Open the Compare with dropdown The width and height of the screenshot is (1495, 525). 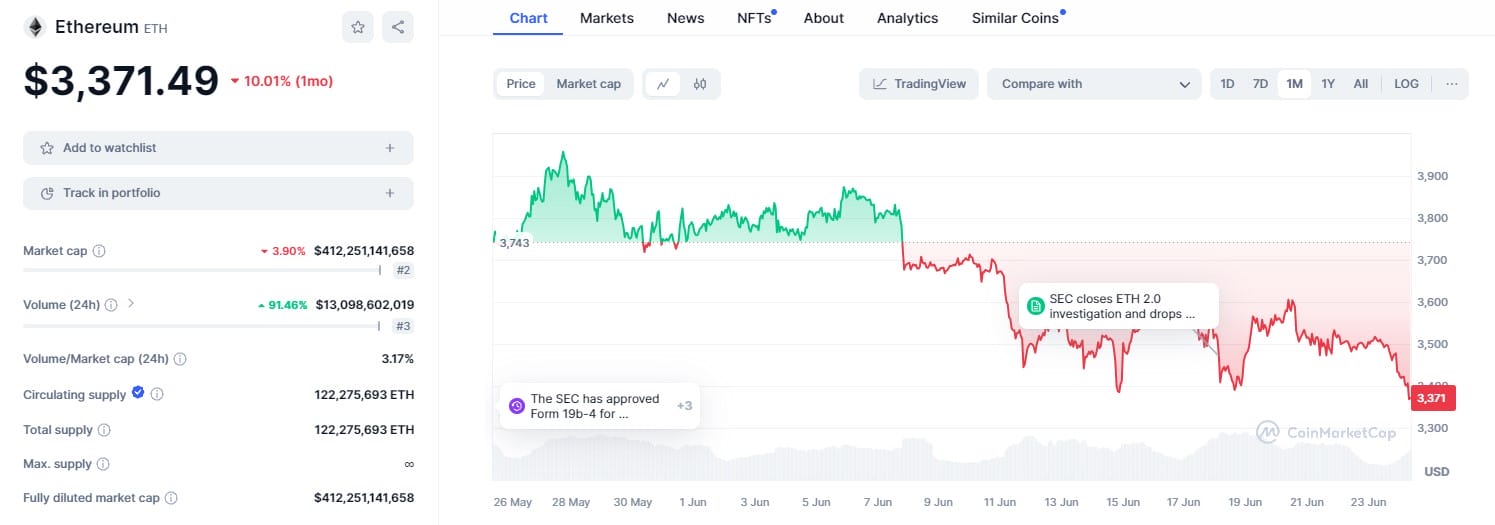(x=1094, y=84)
